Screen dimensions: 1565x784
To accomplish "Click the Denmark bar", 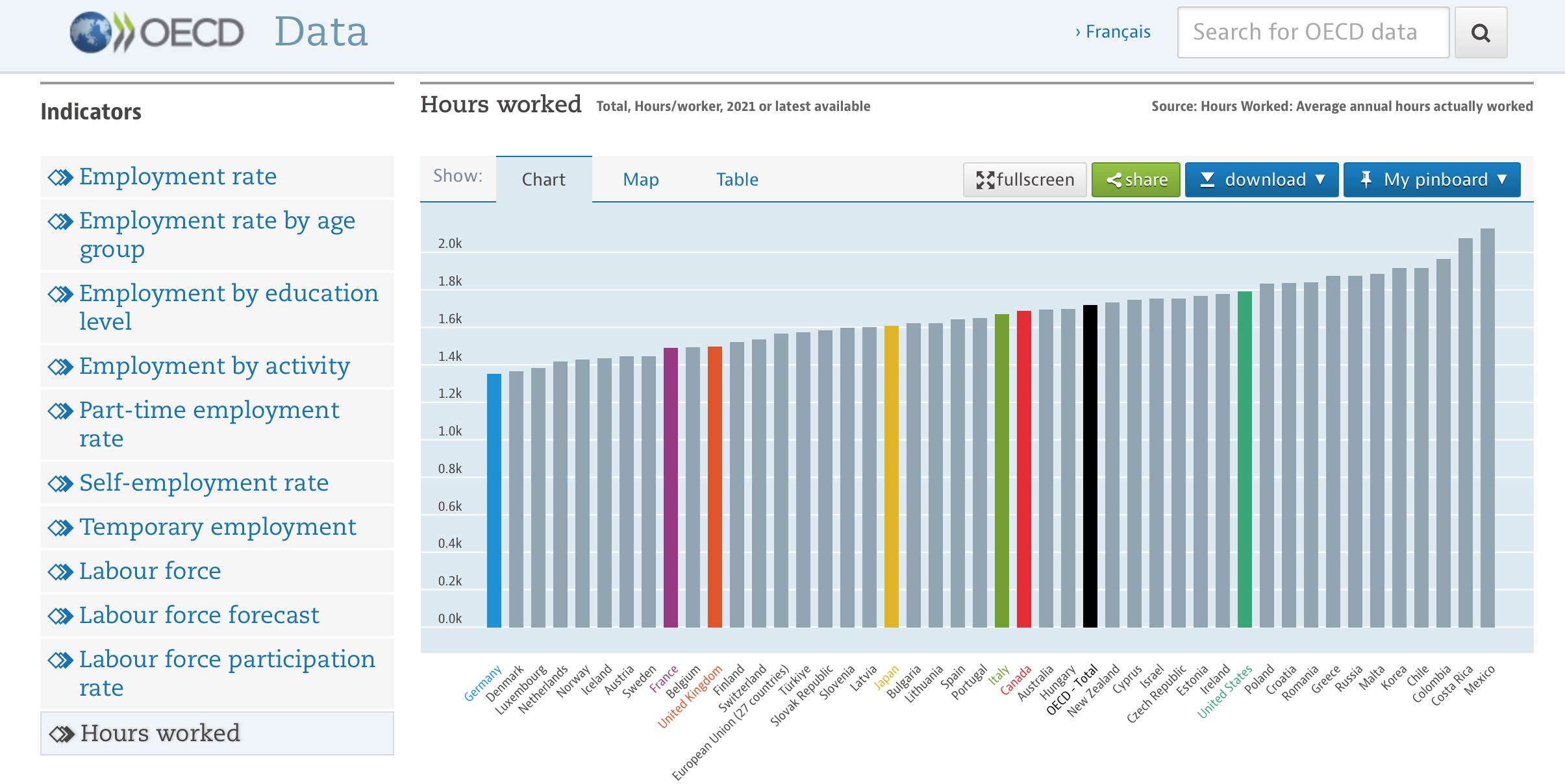I will pos(516,499).
